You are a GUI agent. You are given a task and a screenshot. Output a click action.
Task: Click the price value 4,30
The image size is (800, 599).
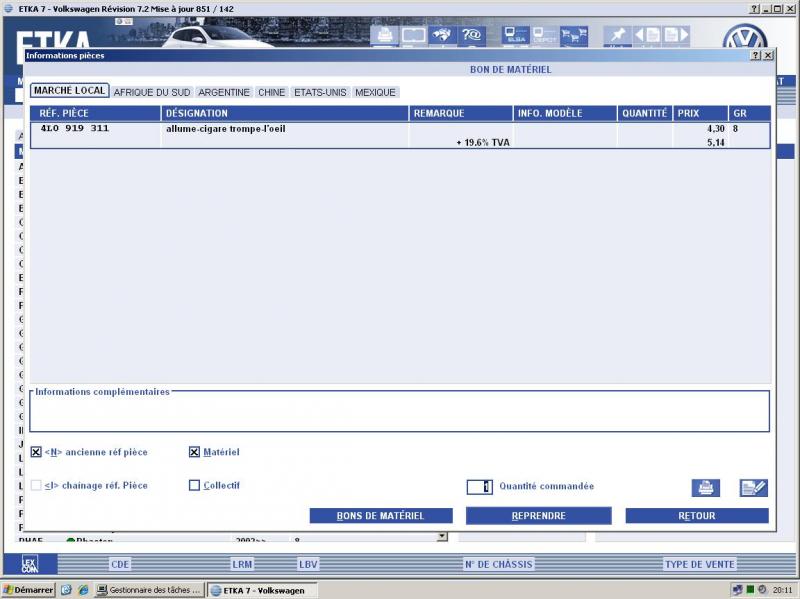point(715,129)
